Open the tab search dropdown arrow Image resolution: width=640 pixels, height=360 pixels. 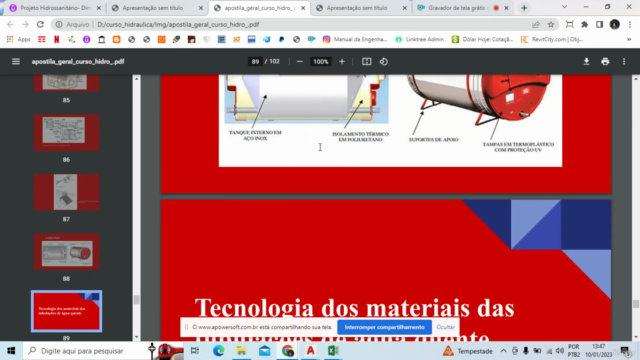[564, 7]
